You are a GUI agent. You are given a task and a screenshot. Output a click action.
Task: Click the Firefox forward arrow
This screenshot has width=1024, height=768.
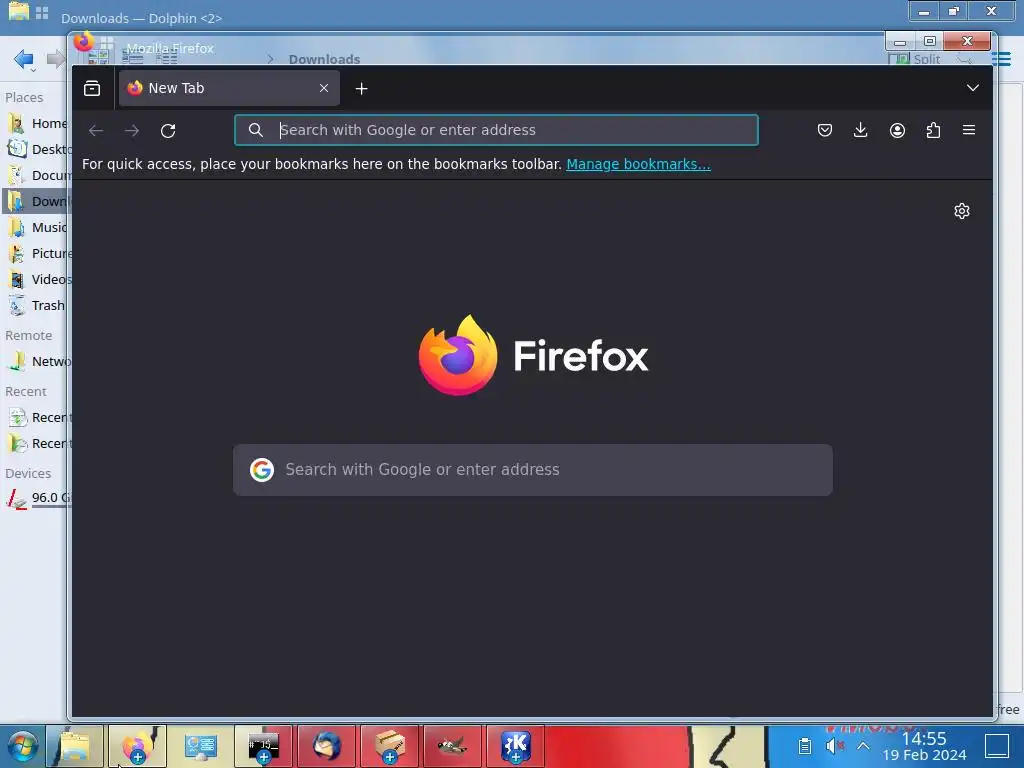pyautogui.click(x=132, y=131)
